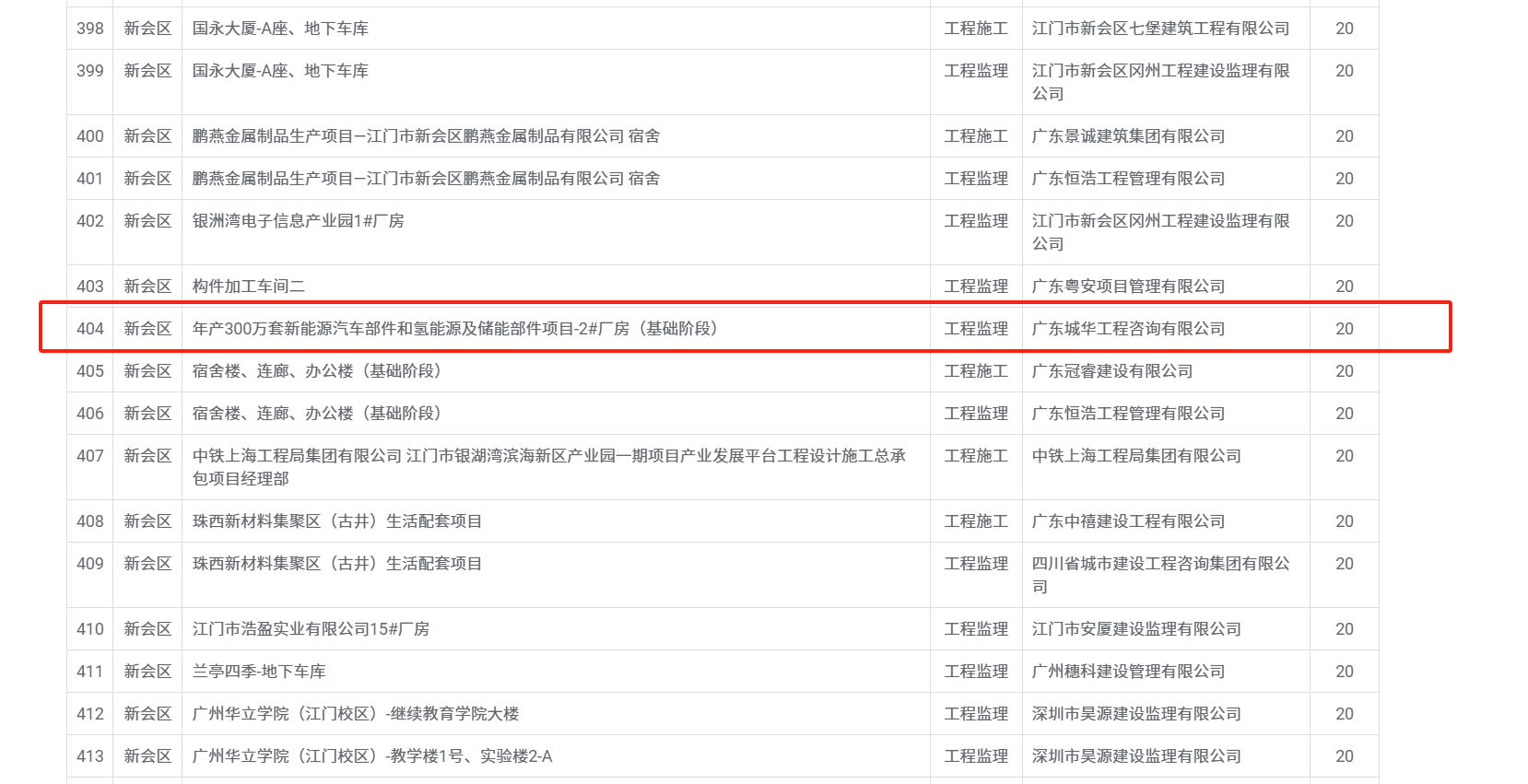Click 深圳市昊源建设监理有限公司 in row 413
1528x784 pixels.
coord(1136,756)
